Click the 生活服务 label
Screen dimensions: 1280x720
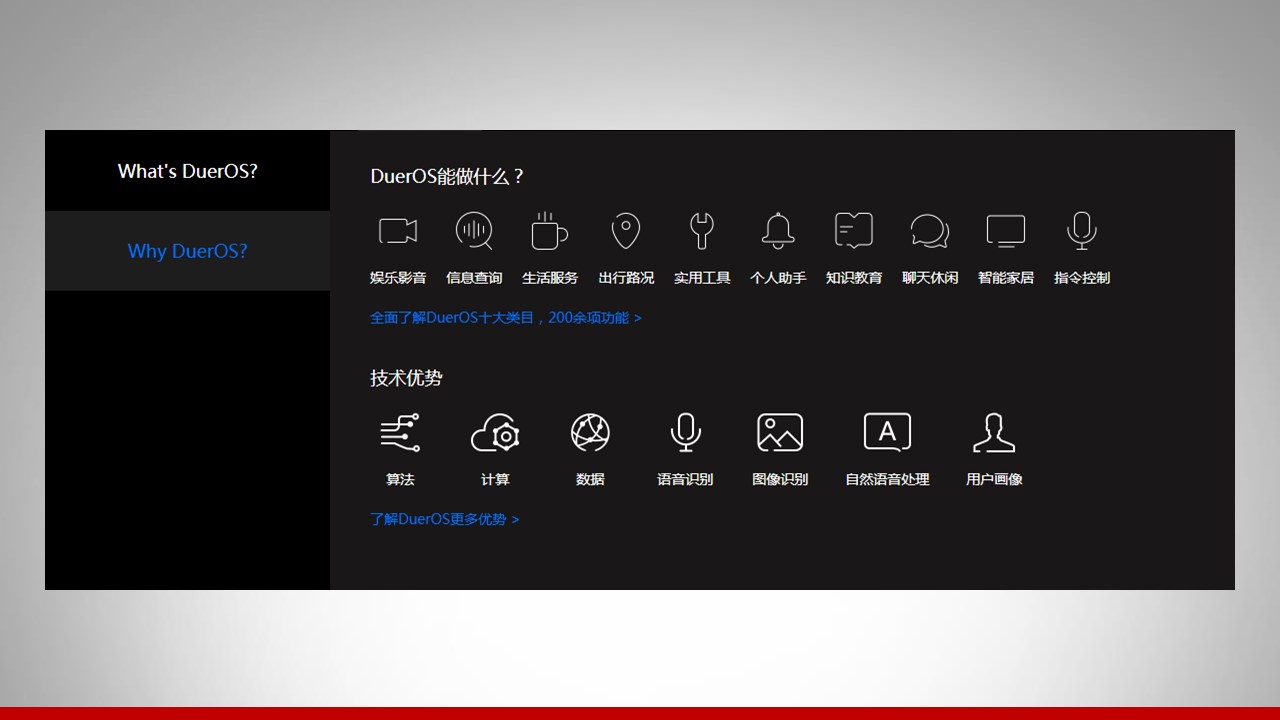(x=550, y=278)
